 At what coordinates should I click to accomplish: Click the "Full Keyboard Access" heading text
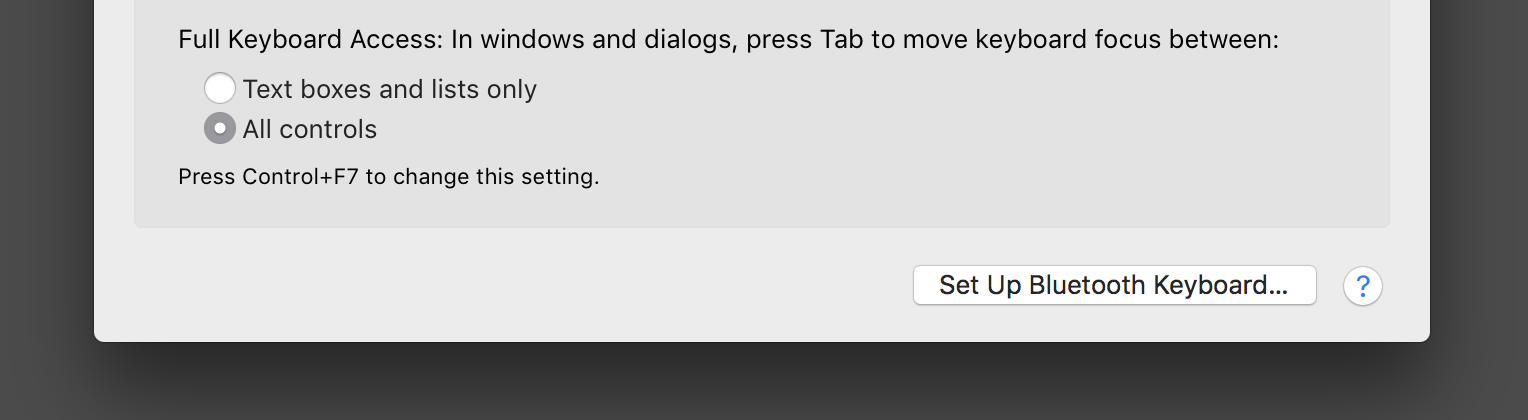310,40
